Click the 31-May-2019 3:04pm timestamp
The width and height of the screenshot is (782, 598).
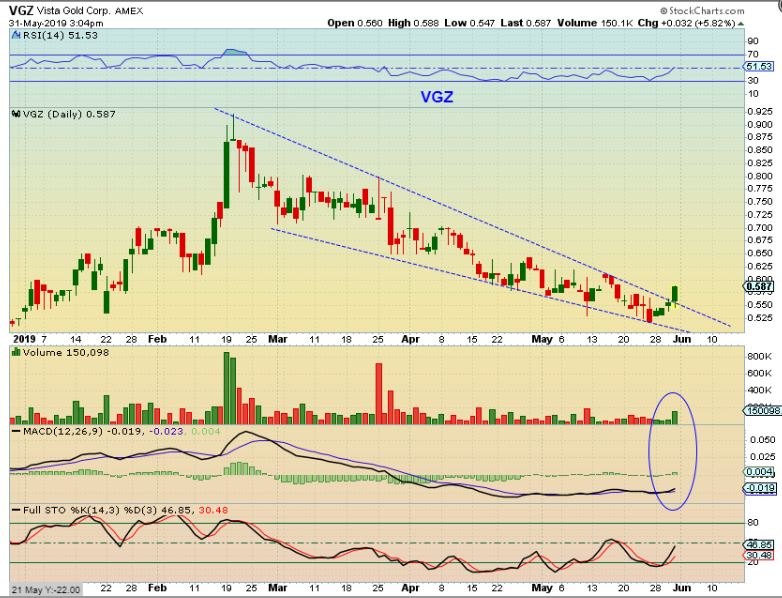point(56,23)
